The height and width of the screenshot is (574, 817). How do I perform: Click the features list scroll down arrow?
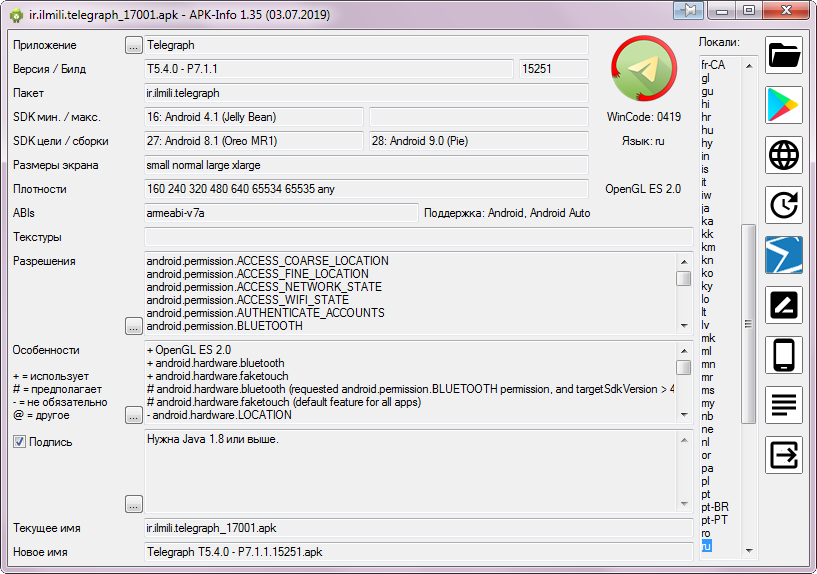pos(684,415)
